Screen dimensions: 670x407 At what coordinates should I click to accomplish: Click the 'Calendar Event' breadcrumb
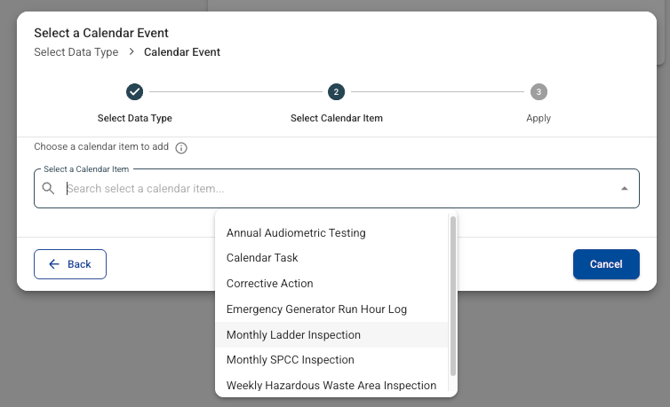pyautogui.click(x=182, y=52)
